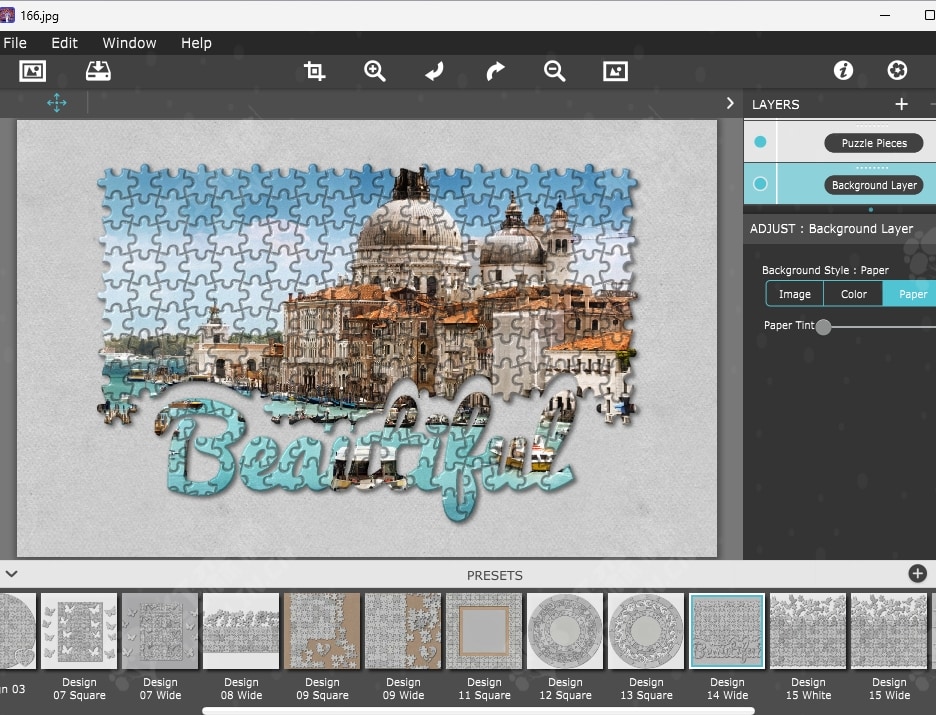This screenshot has width=936, height=715.
Task: Switch background style to Color
Action: point(853,294)
